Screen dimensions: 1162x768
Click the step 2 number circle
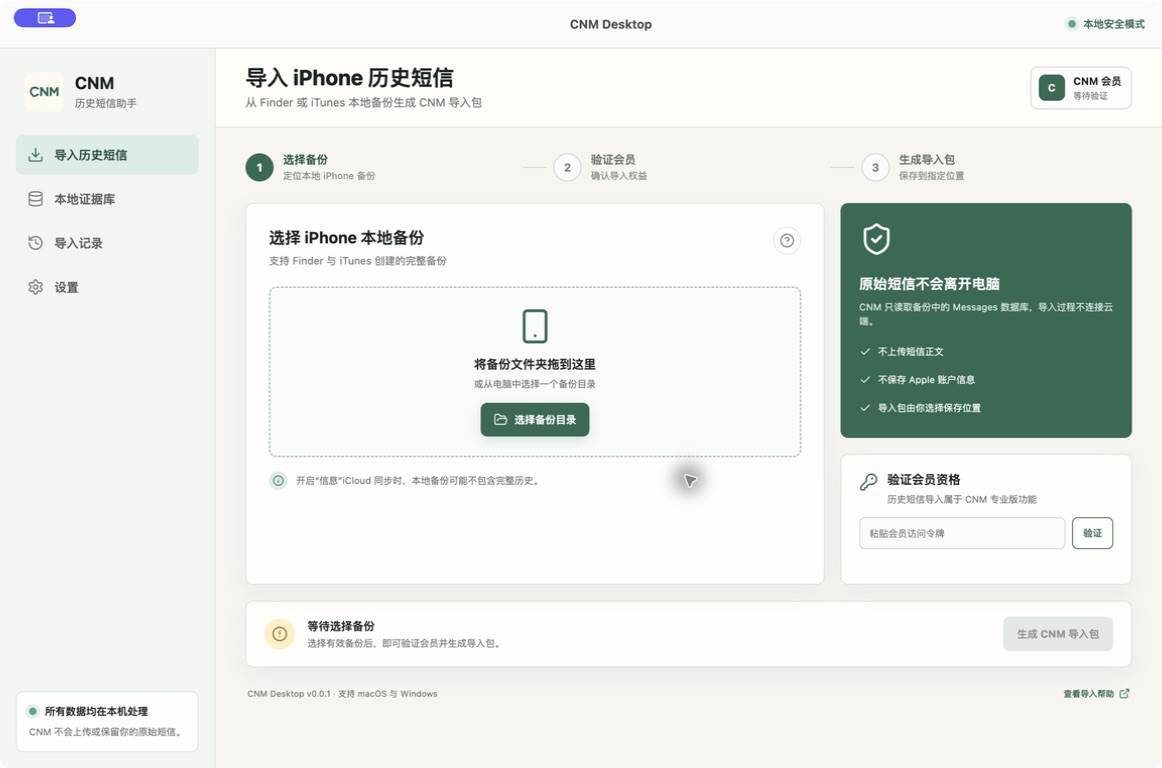pos(568,168)
